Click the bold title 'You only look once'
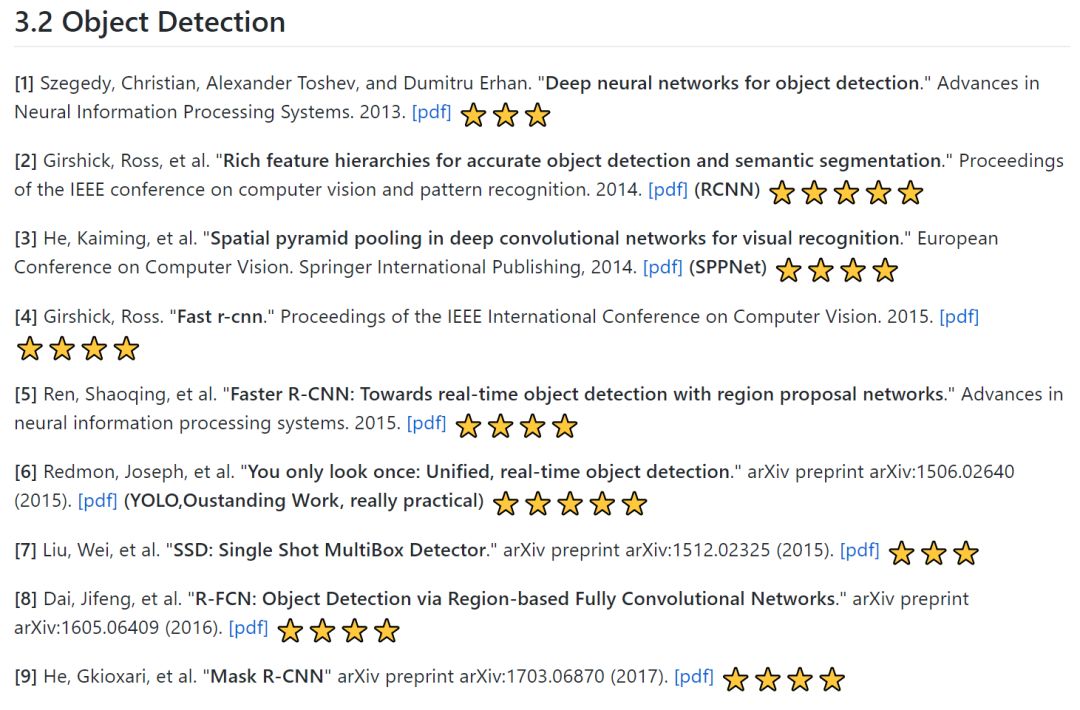The height and width of the screenshot is (710, 1080). point(333,472)
